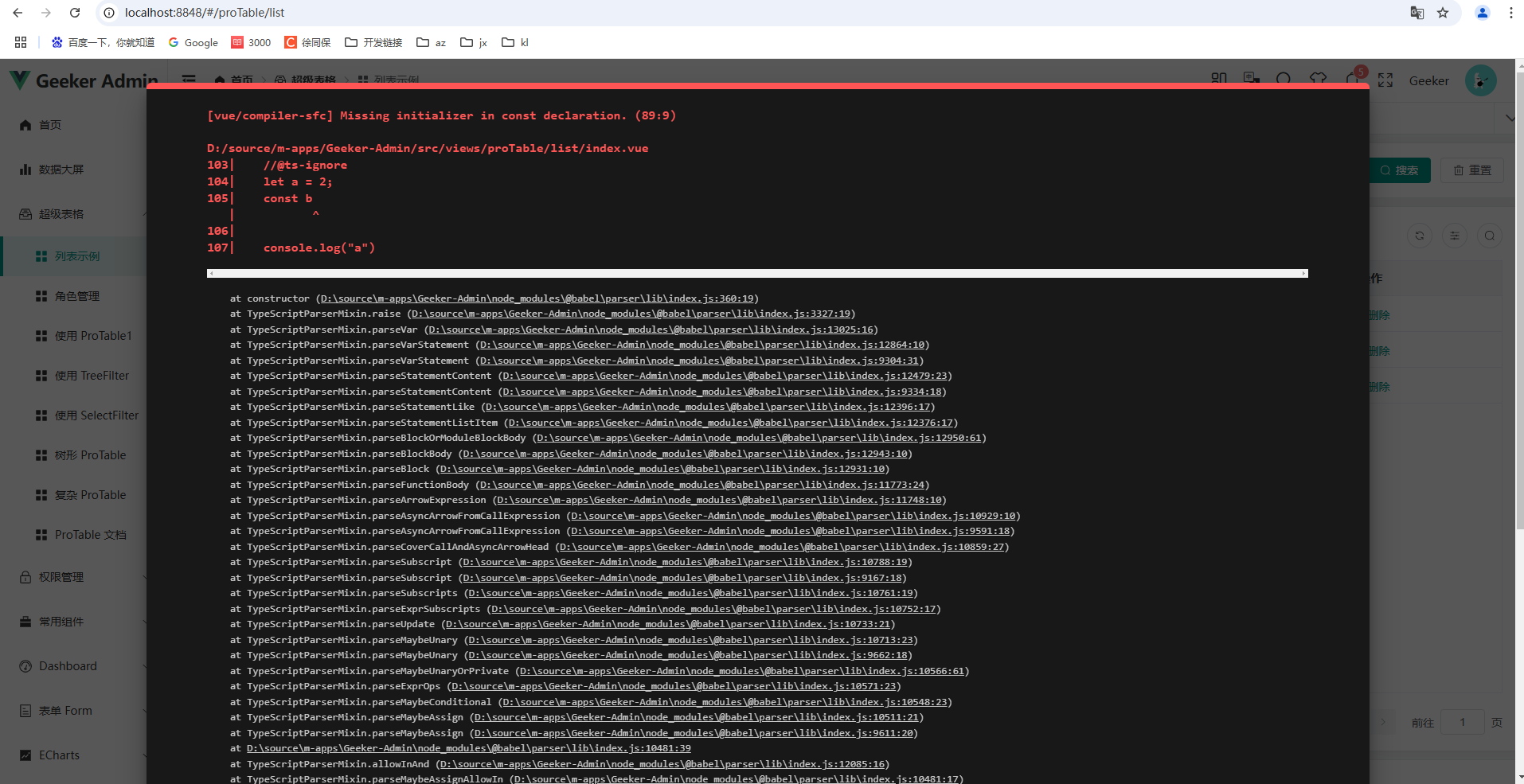Image resolution: width=1524 pixels, height=784 pixels.
Task: Click the browser forward arrow
Action: pyautogui.click(x=46, y=13)
